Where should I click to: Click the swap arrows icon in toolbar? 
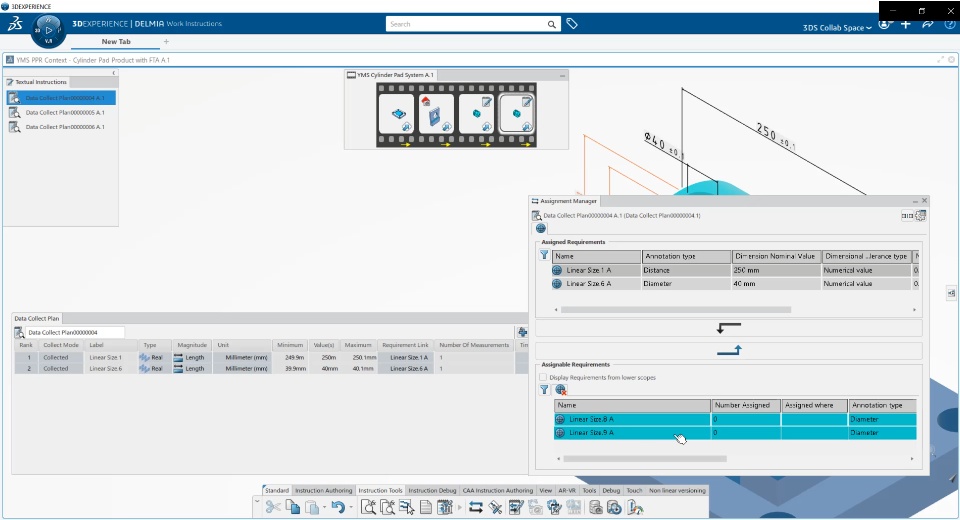click(x=476, y=507)
